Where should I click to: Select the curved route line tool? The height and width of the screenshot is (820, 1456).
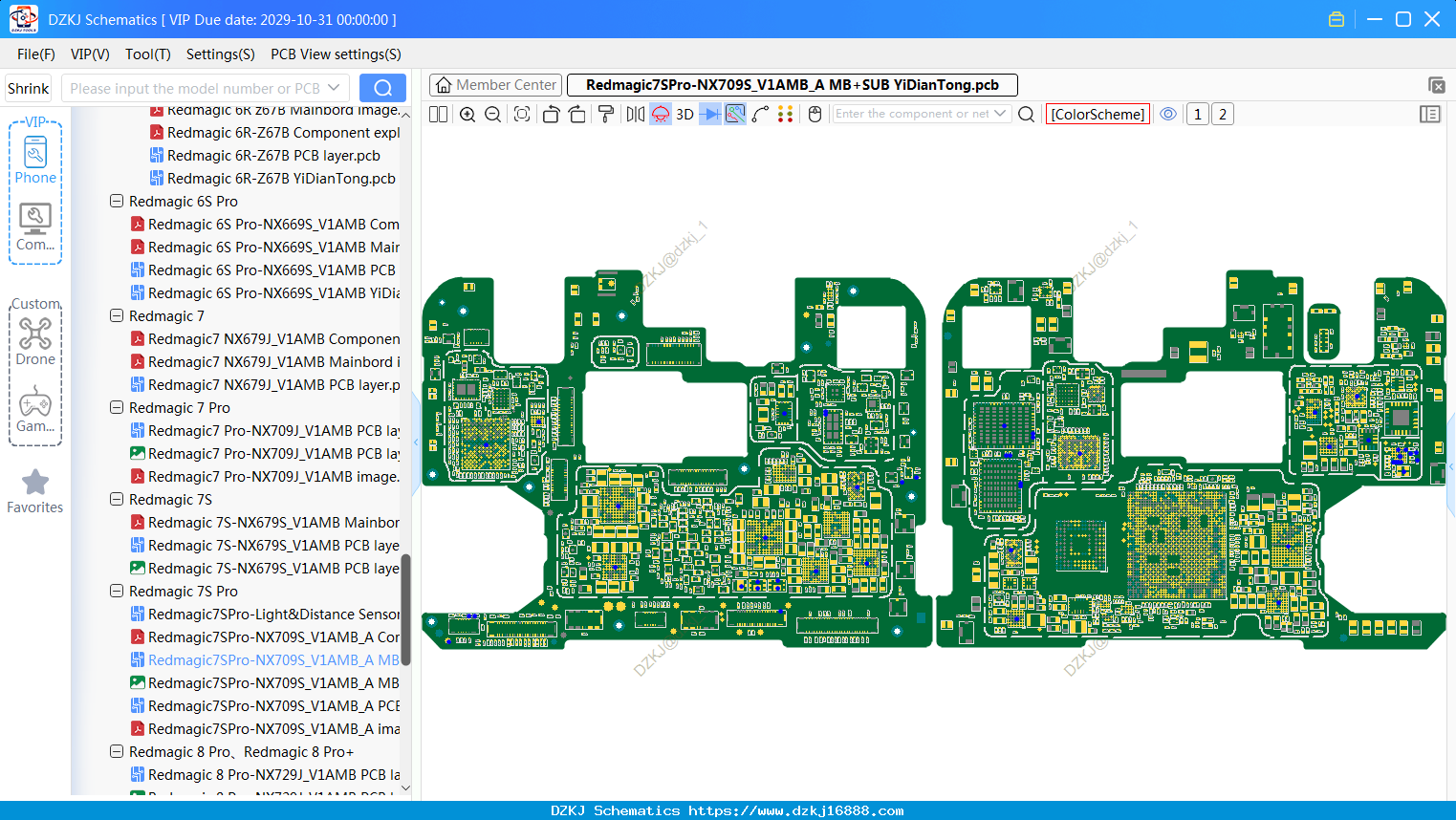pyautogui.click(x=761, y=115)
